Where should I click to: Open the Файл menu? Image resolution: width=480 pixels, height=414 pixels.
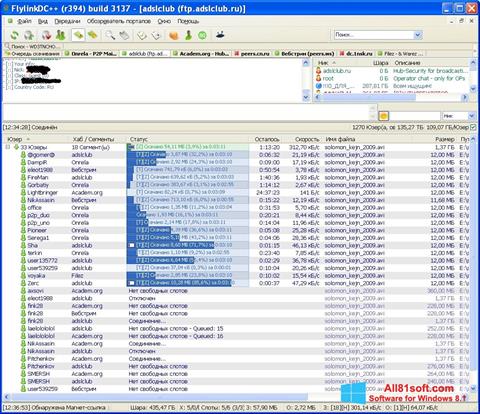24,21
